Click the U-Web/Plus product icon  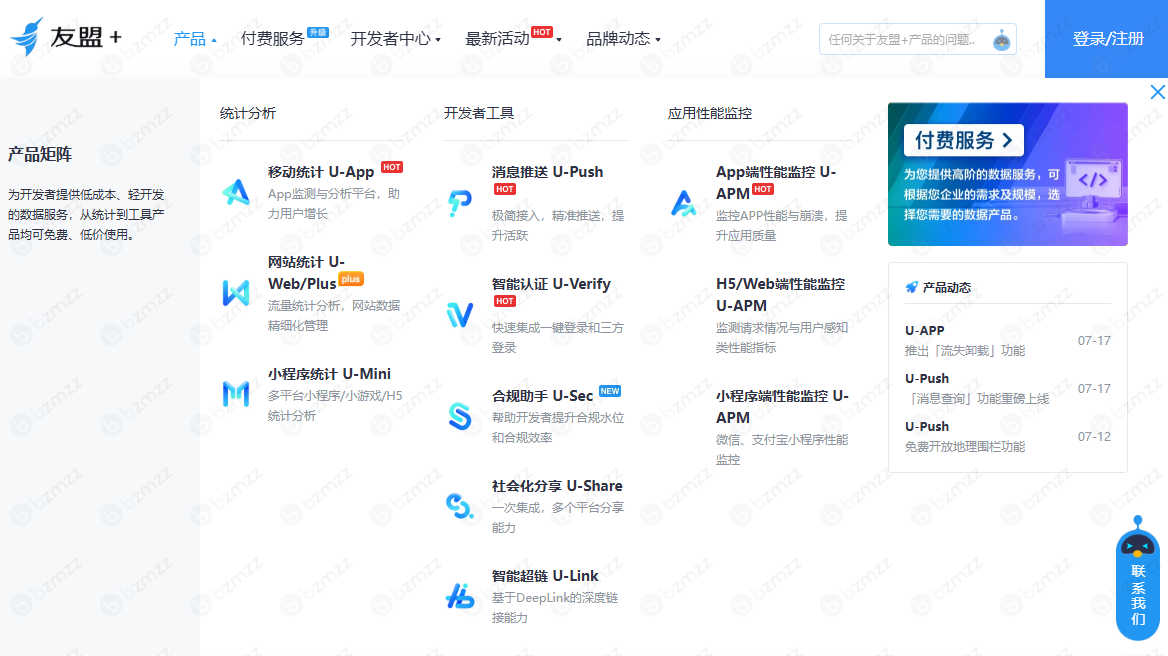pyautogui.click(x=236, y=293)
